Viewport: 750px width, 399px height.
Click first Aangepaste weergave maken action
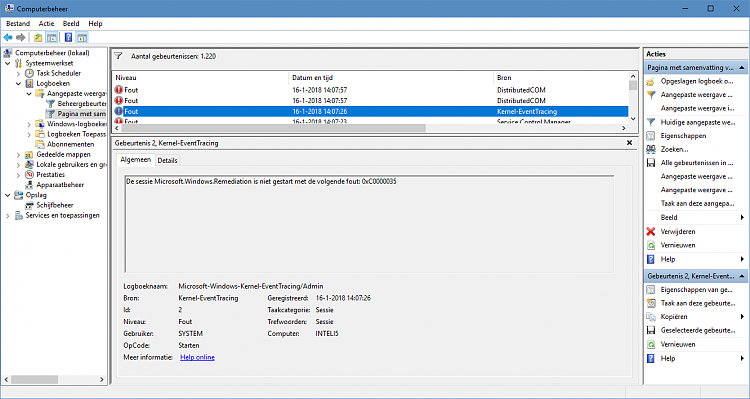pos(697,95)
